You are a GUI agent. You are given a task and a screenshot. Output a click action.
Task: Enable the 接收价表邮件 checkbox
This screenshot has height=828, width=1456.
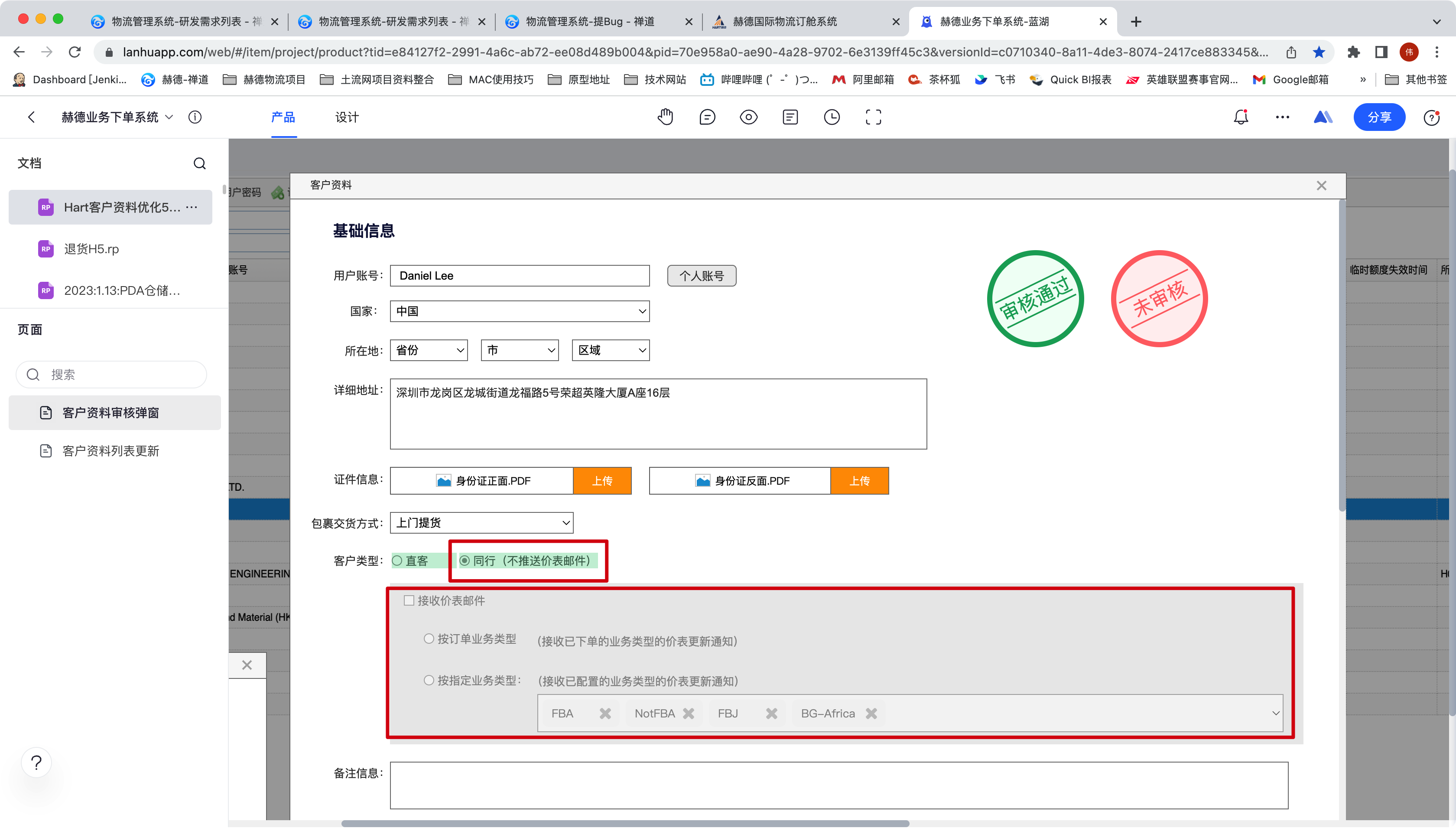click(x=409, y=600)
